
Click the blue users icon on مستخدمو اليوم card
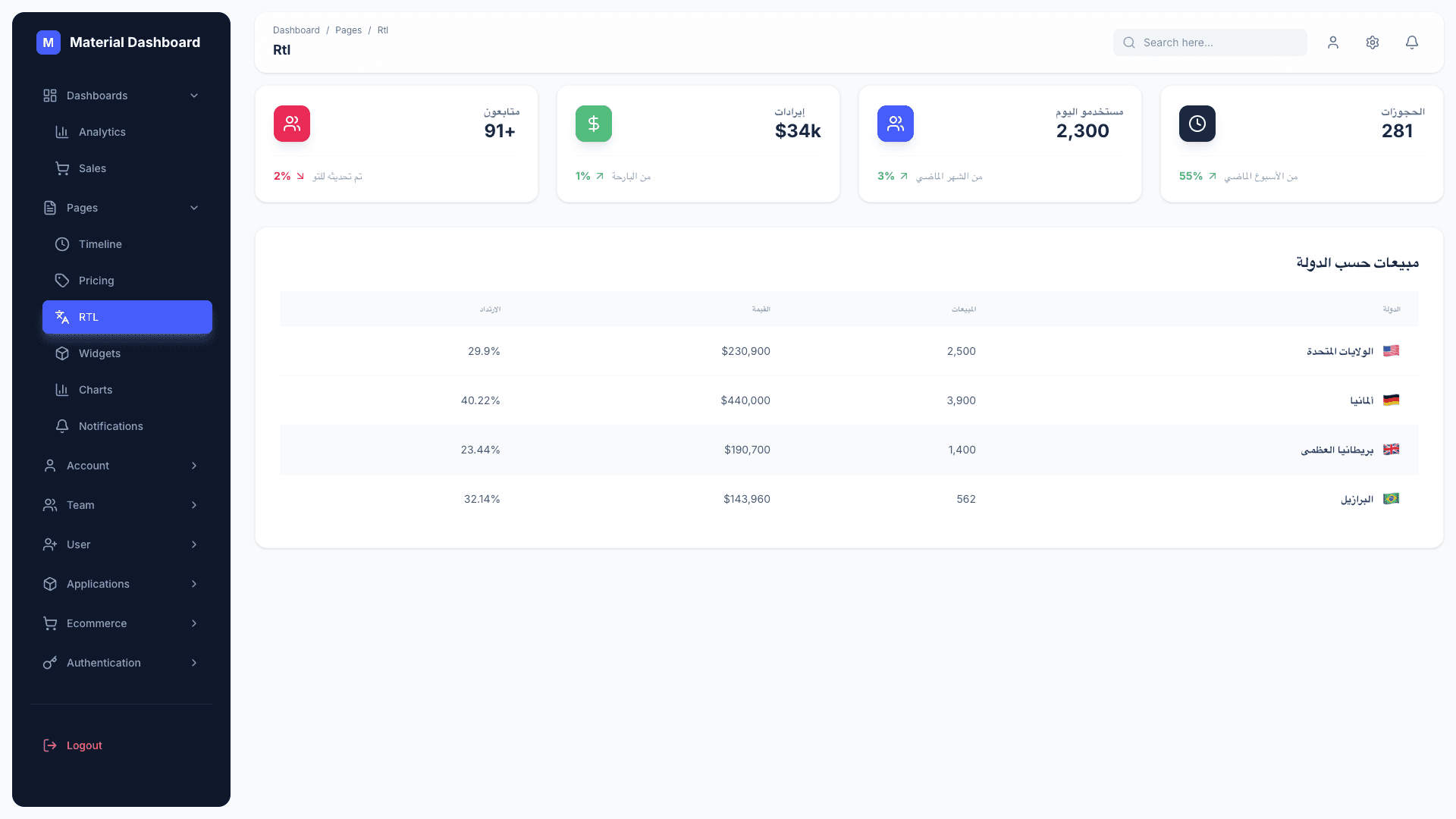(895, 123)
